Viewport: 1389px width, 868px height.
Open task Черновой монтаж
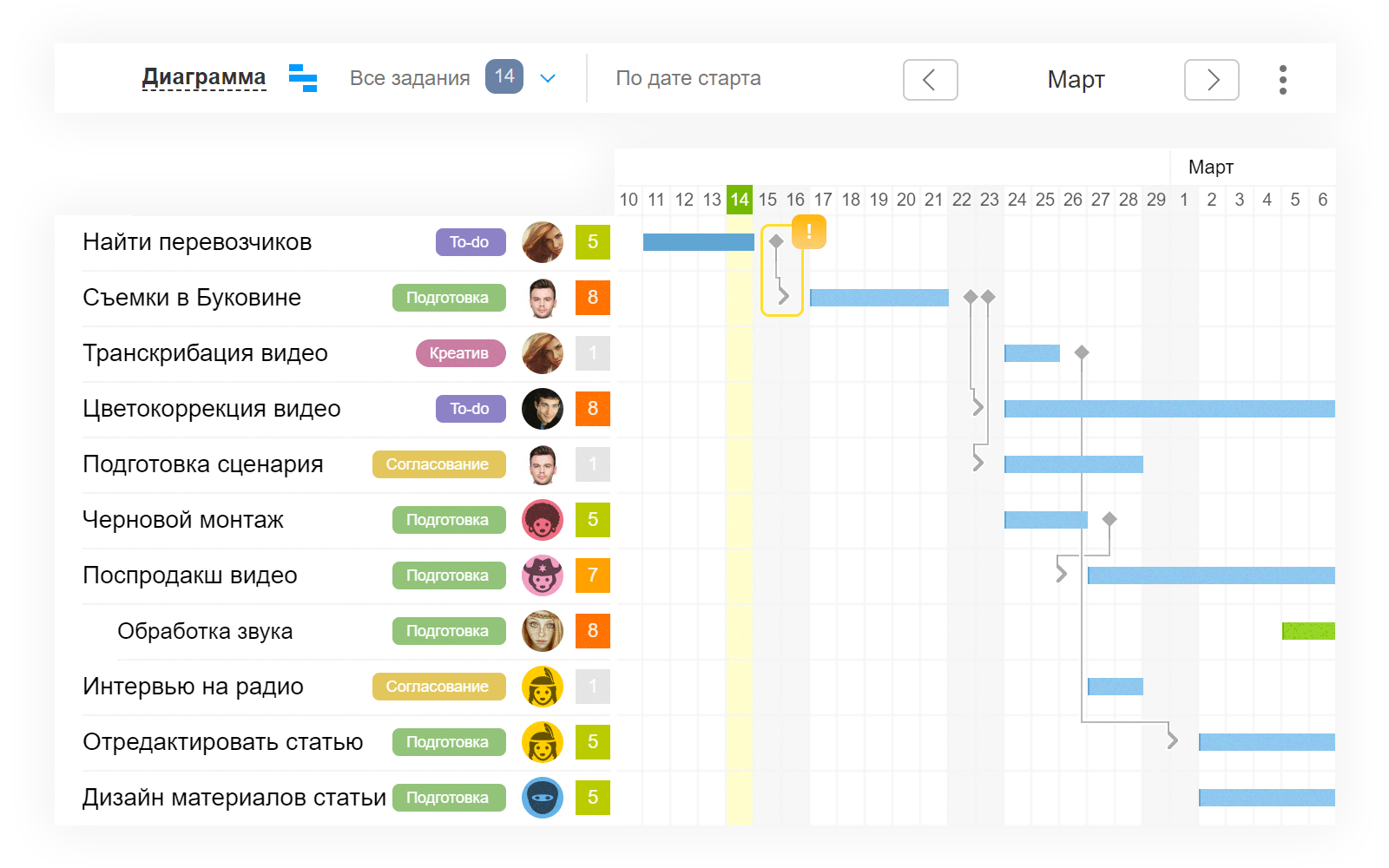pos(183,520)
